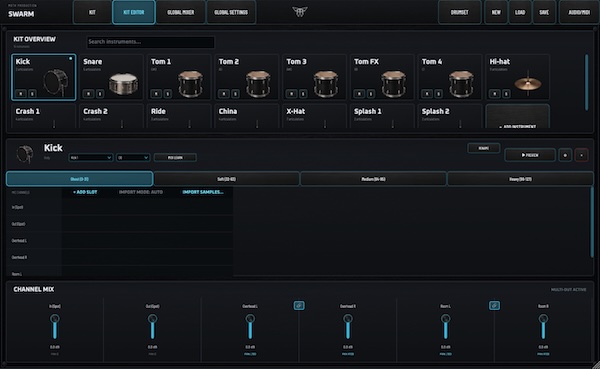Mute the Tom FX instrument

tap(359, 93)
